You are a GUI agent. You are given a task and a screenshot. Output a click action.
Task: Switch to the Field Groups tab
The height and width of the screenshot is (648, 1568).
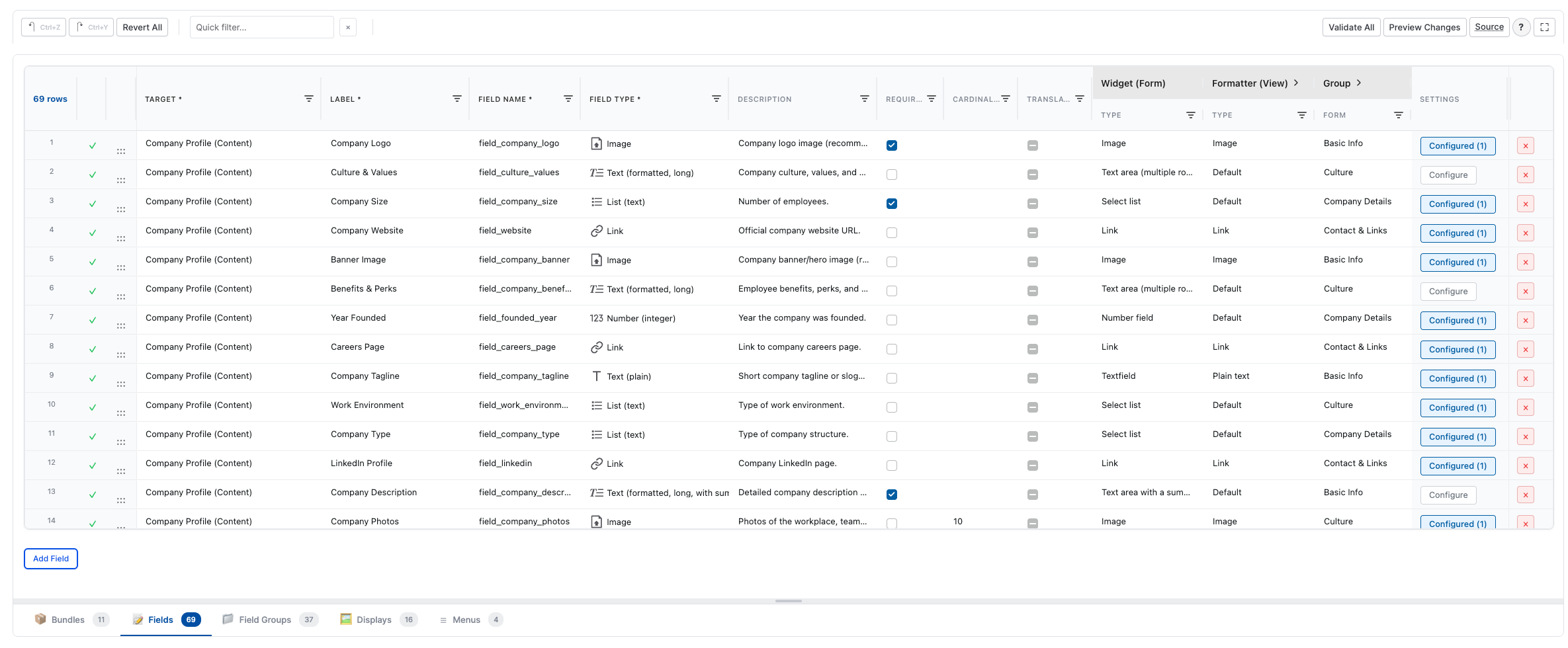270,620
